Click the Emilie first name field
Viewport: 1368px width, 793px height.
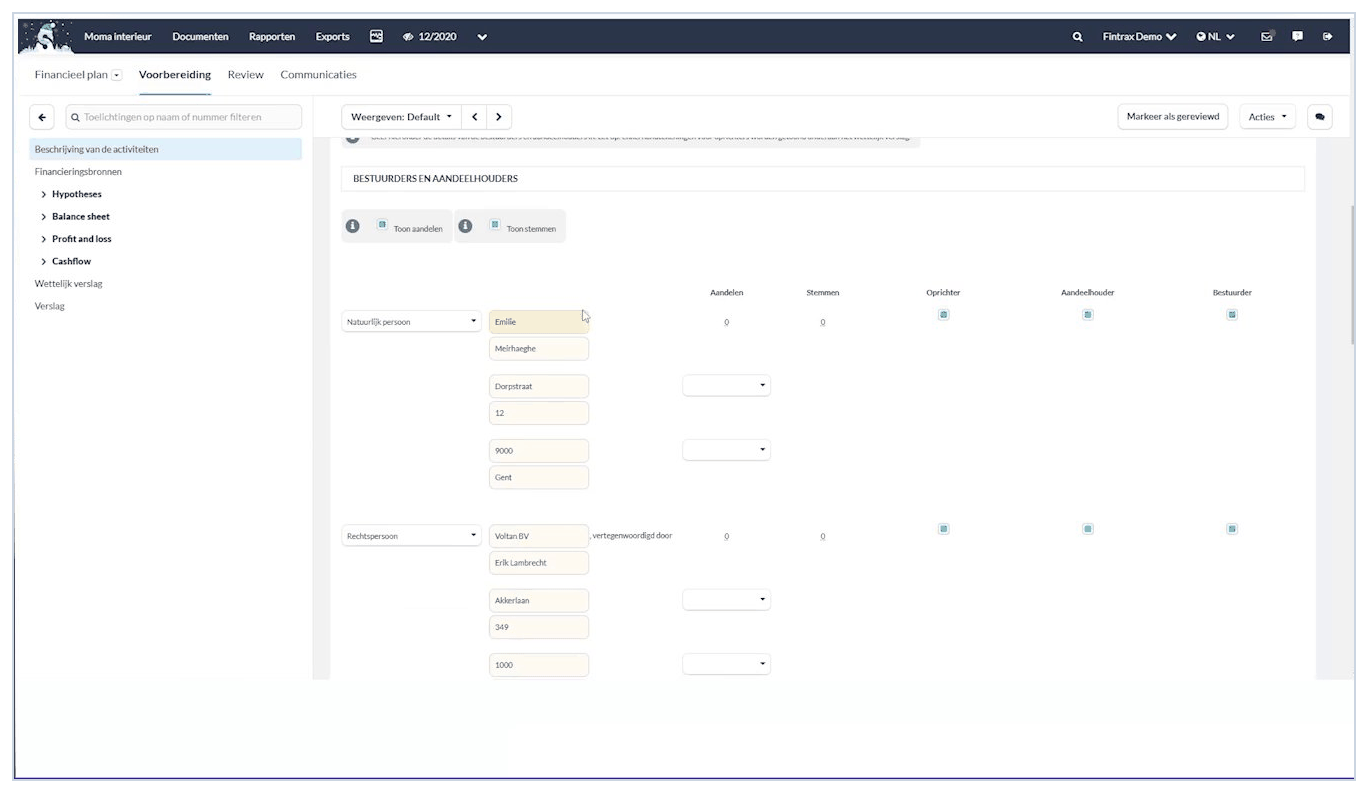tap(539, 321)
